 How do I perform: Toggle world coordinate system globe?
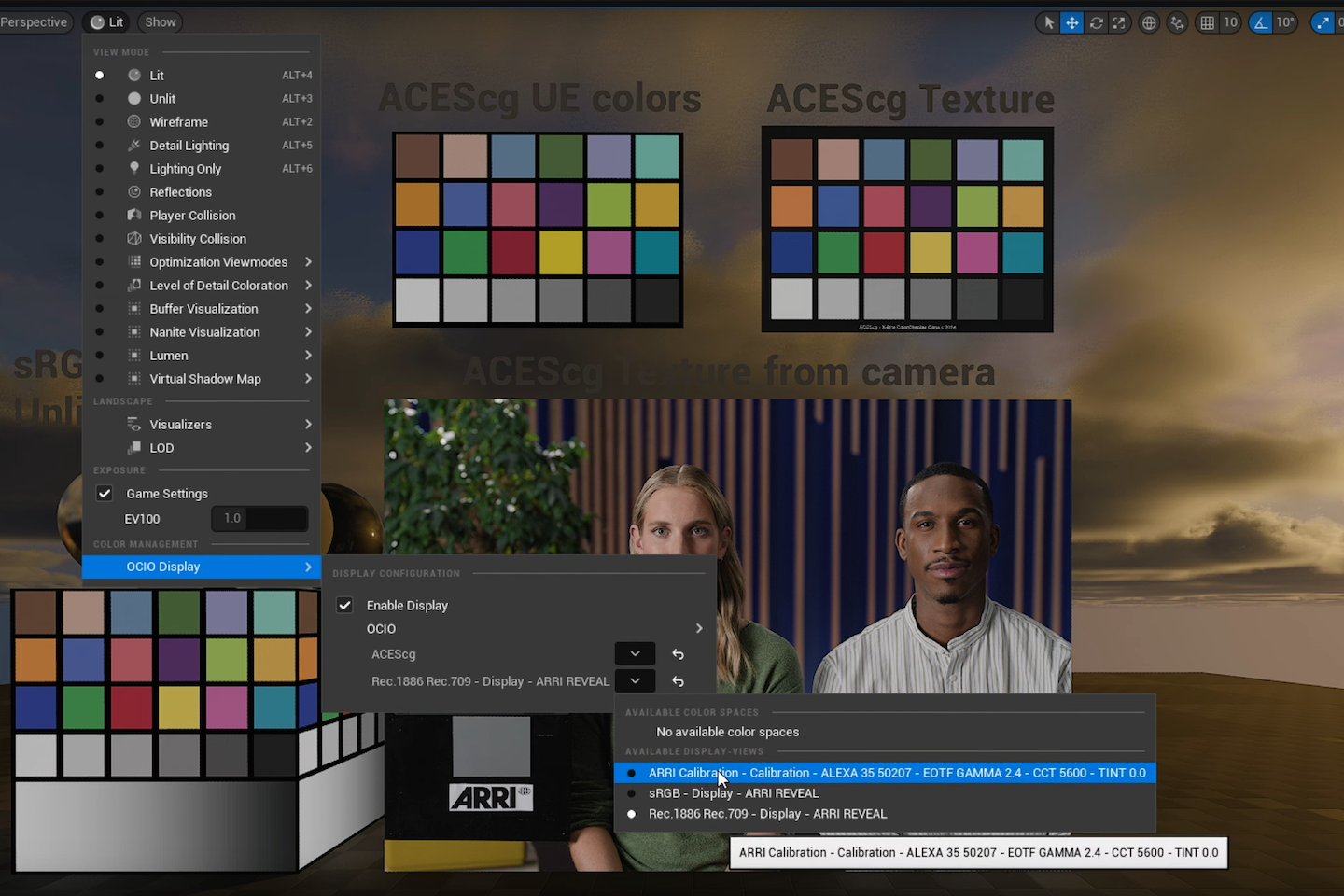[1150, 22]
